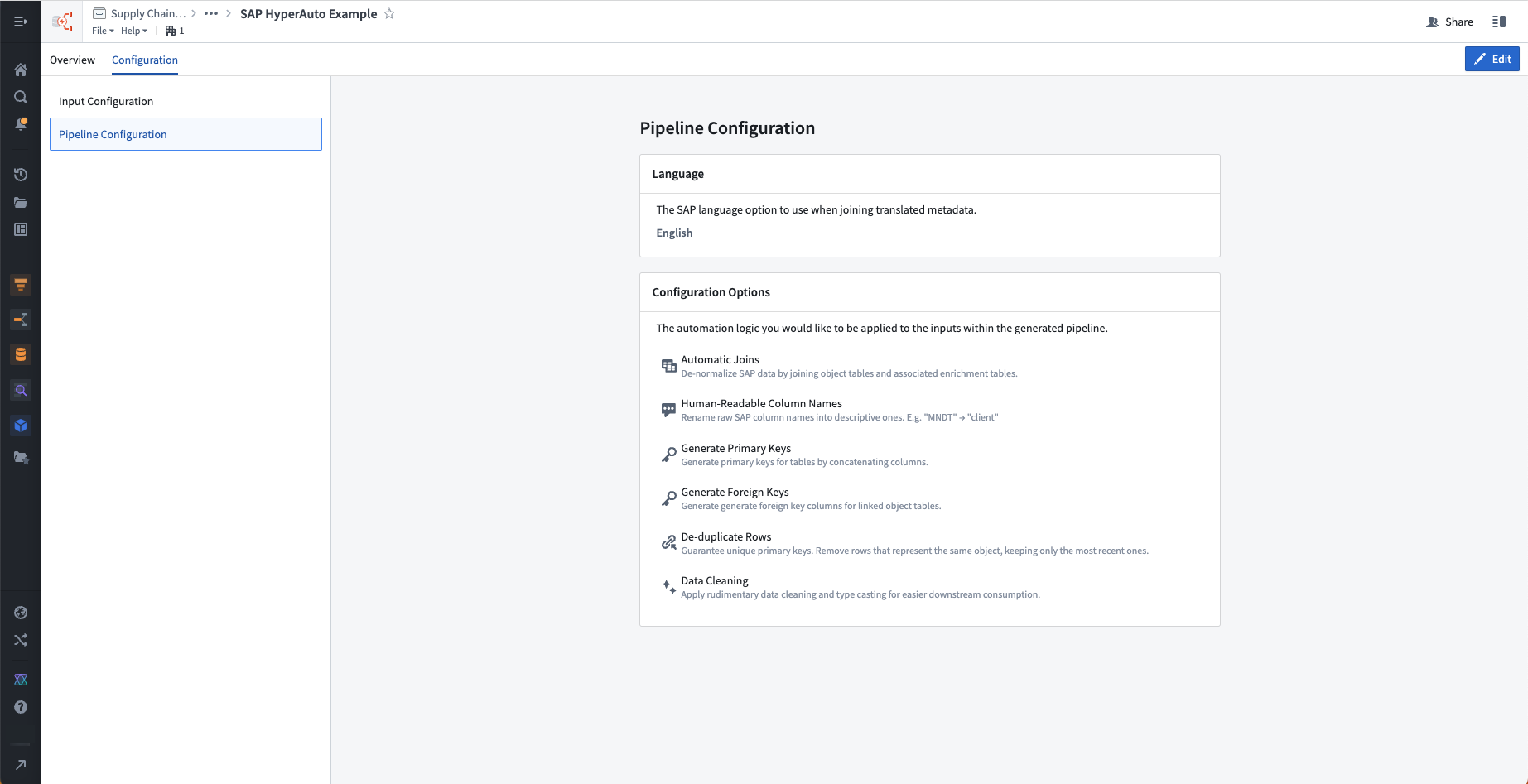This screenshot has width=1528, height=784.
Task: Click the Edit button
Action: [1492, 59]
